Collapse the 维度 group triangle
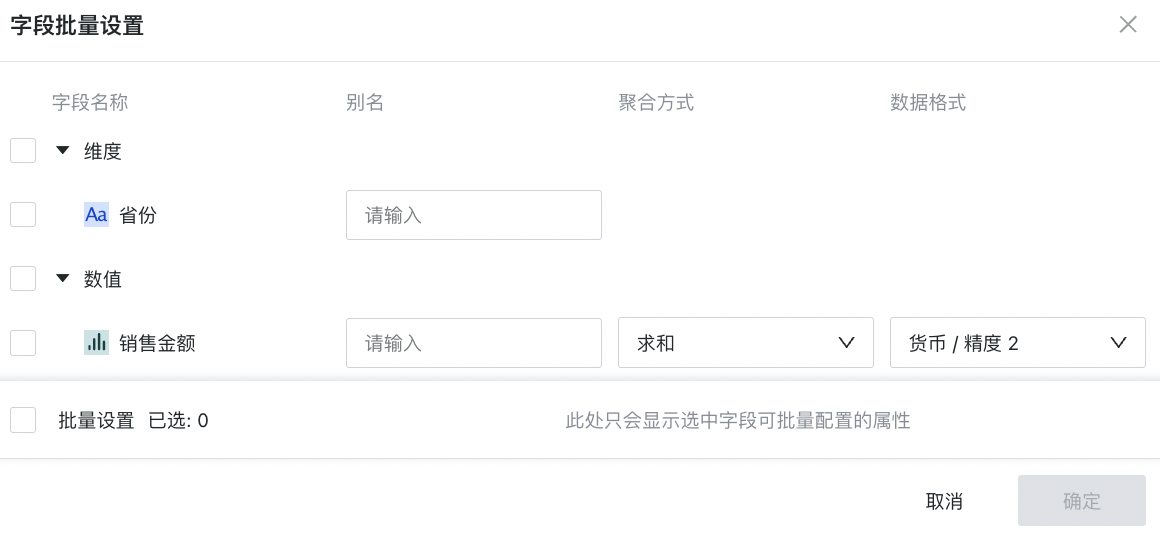The width and height of the screenshot is (1160, 536). coord(63,151)
